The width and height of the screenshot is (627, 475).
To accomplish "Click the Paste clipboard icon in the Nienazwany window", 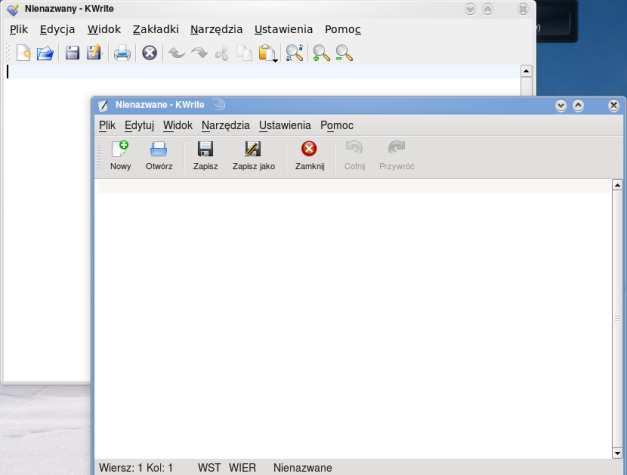I will tap(266, 53).
